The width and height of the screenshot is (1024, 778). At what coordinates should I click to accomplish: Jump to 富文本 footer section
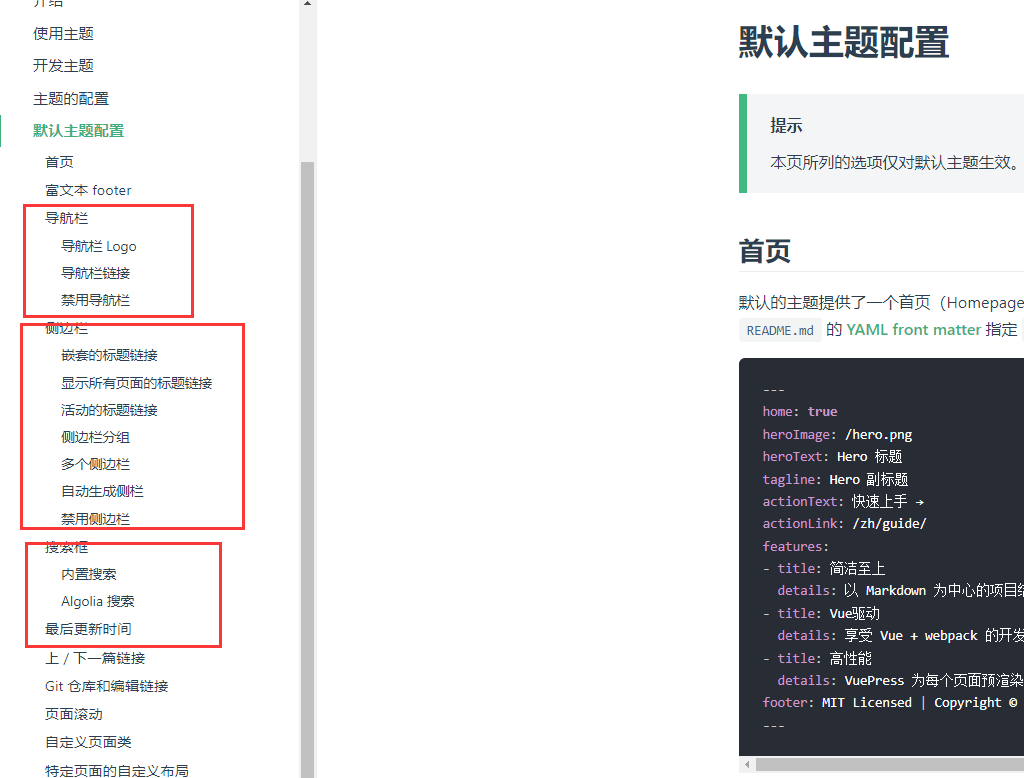point(88,190)
